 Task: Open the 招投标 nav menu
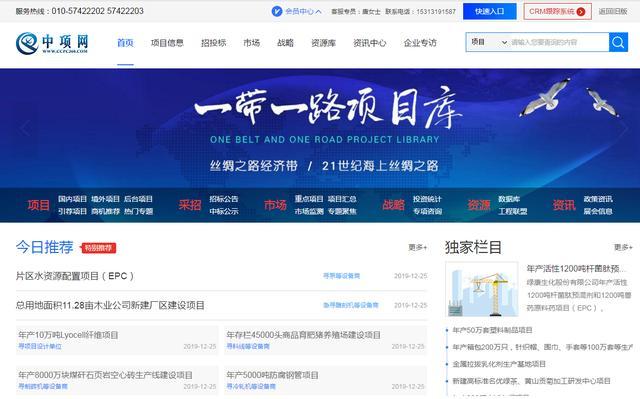click(213, 42)
